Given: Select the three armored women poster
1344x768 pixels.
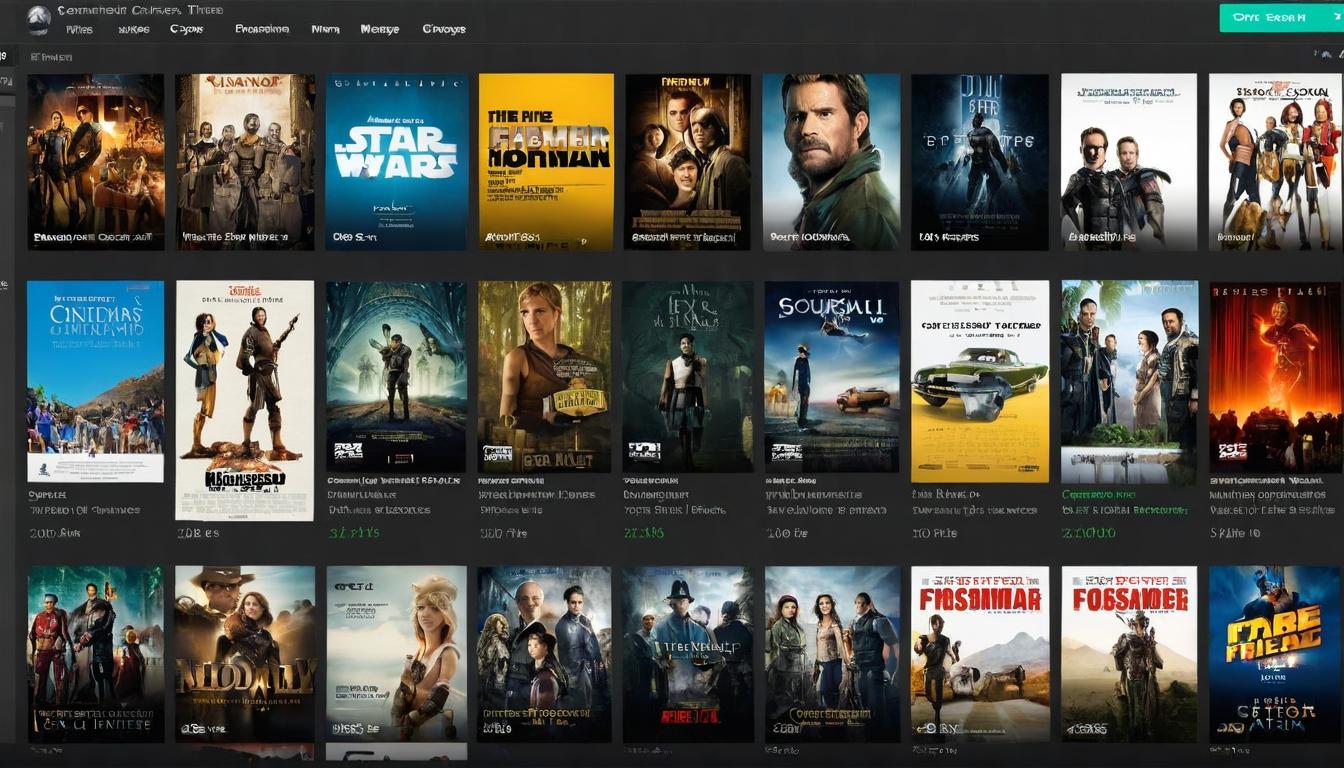Looking at the screenshot, I should (832, 654).
